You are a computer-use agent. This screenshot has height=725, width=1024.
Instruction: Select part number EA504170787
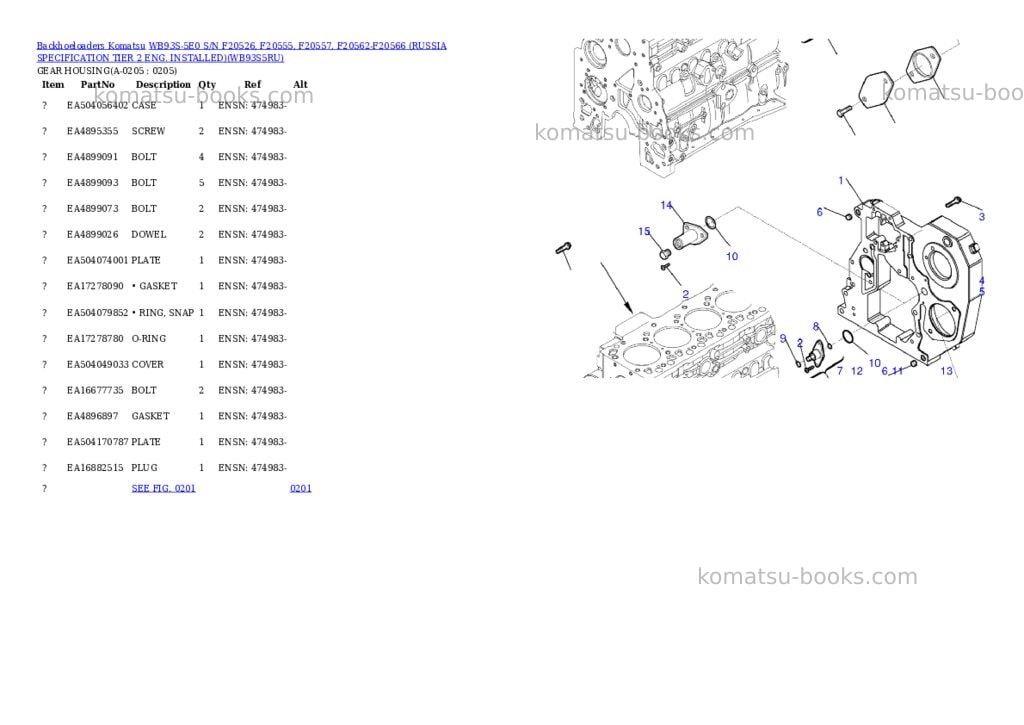(x=97, y=442)
